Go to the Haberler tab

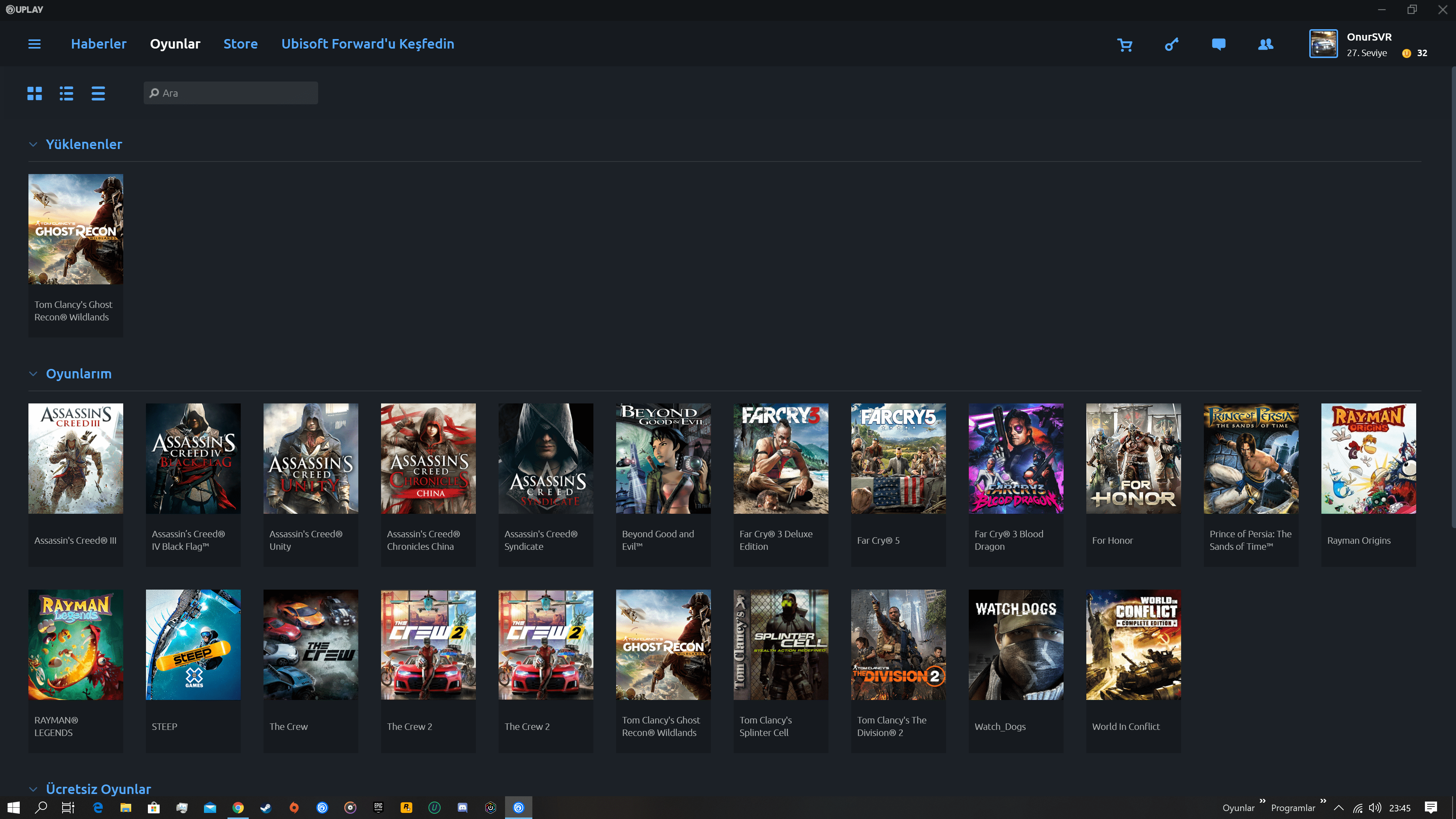coord(98,44)
